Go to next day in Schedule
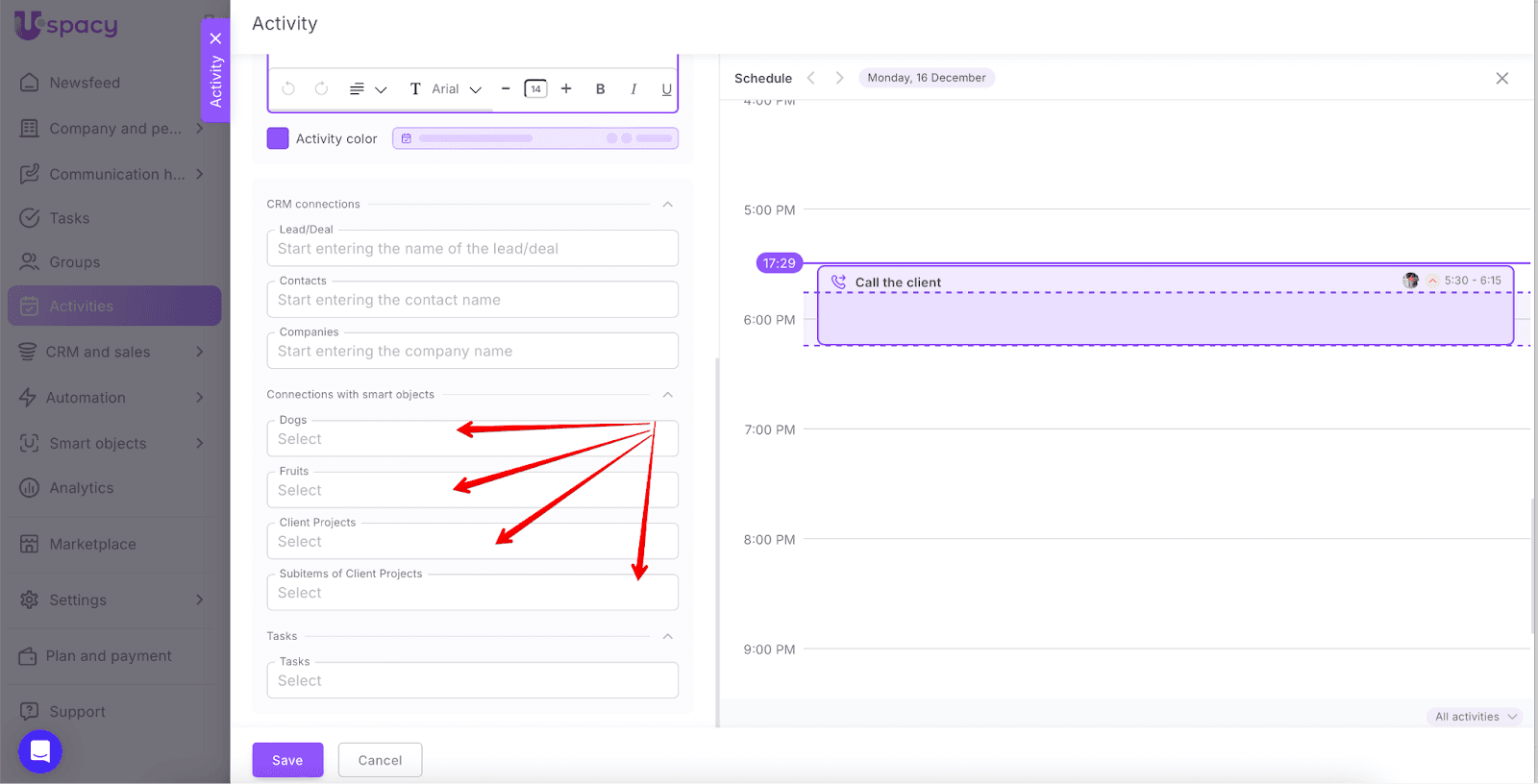The image size is (1538, 784). 839,78
